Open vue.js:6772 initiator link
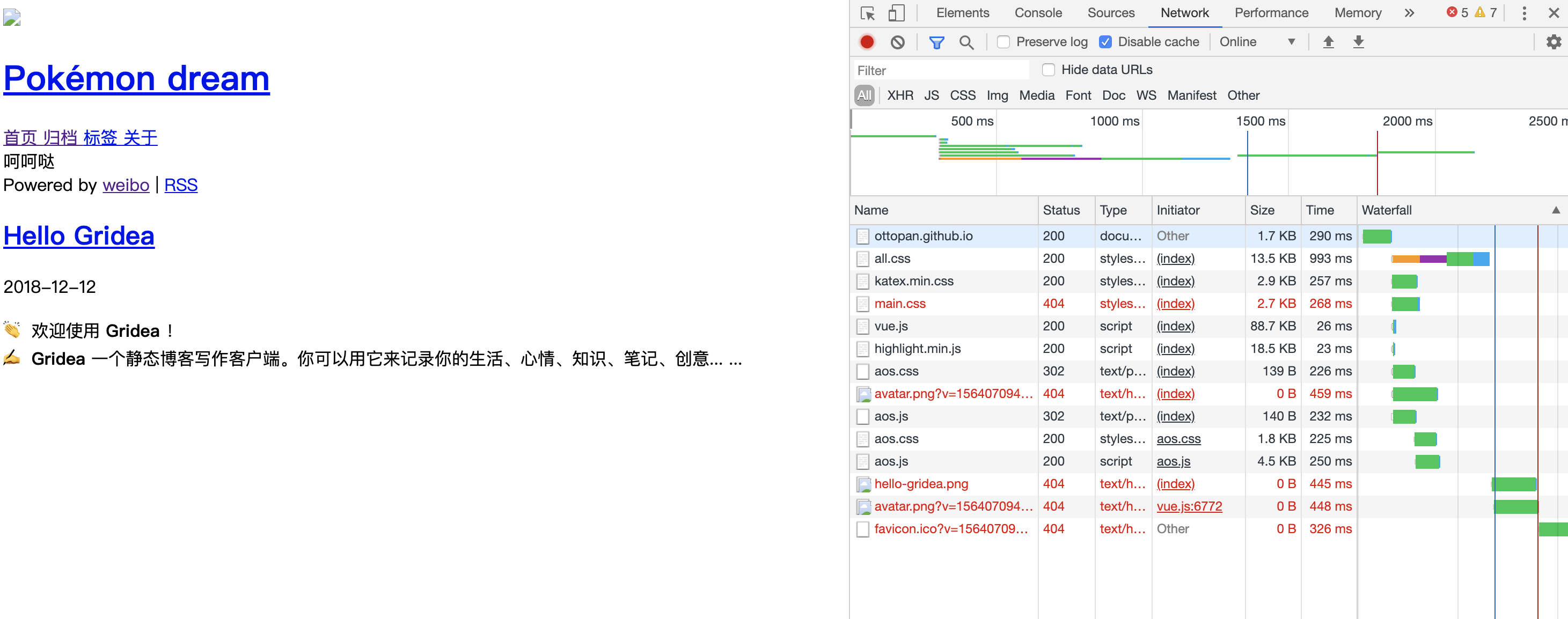Viewport: 1568px width, 619px height. coord(1189,506)
